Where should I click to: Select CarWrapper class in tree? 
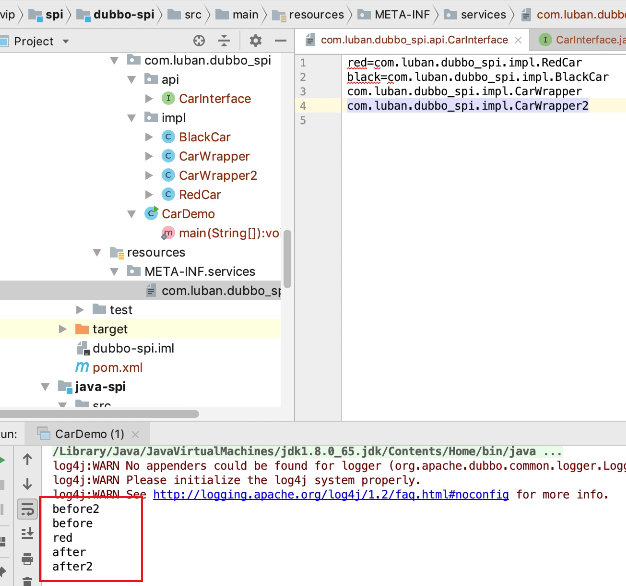(x=214, y=156)
